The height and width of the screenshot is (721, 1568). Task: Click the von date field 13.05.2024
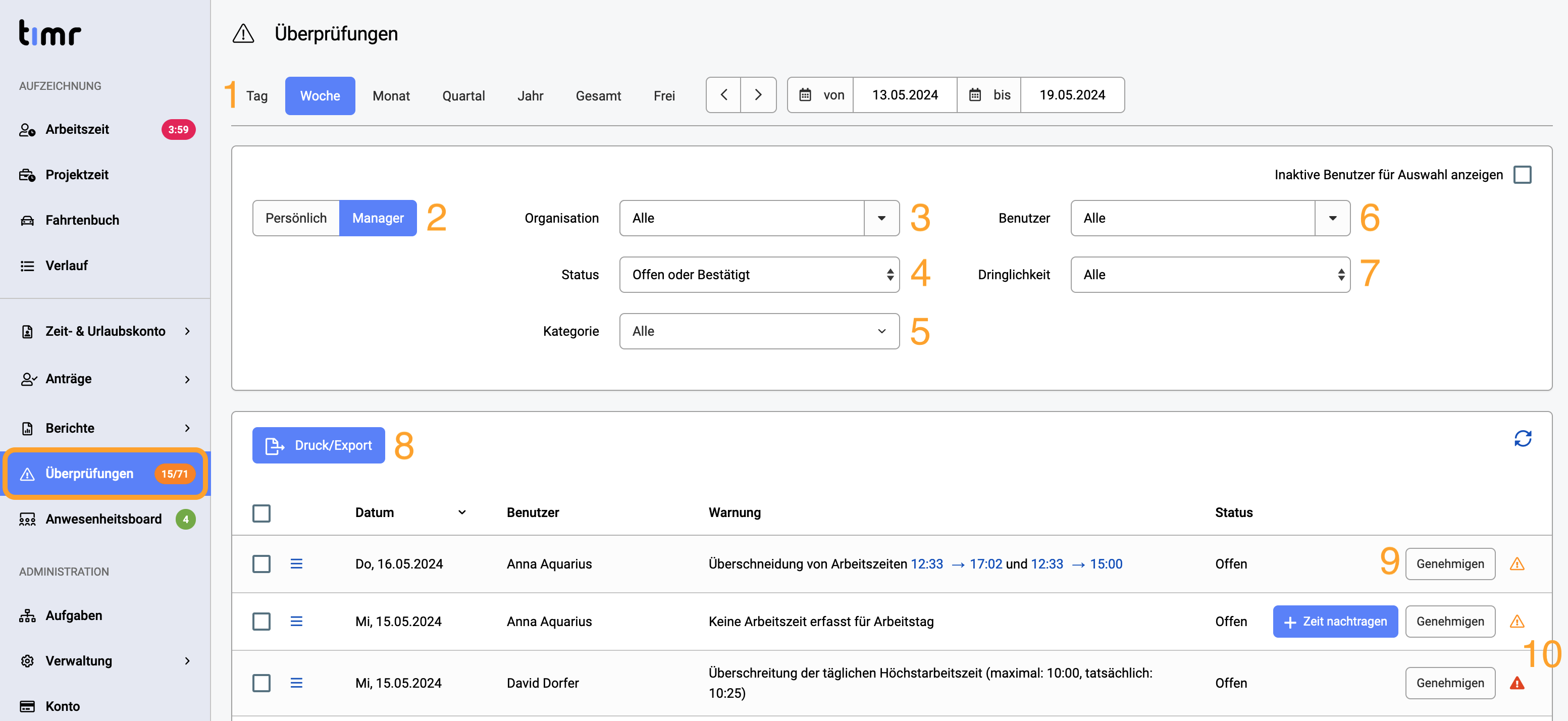(x=905, y=95)
